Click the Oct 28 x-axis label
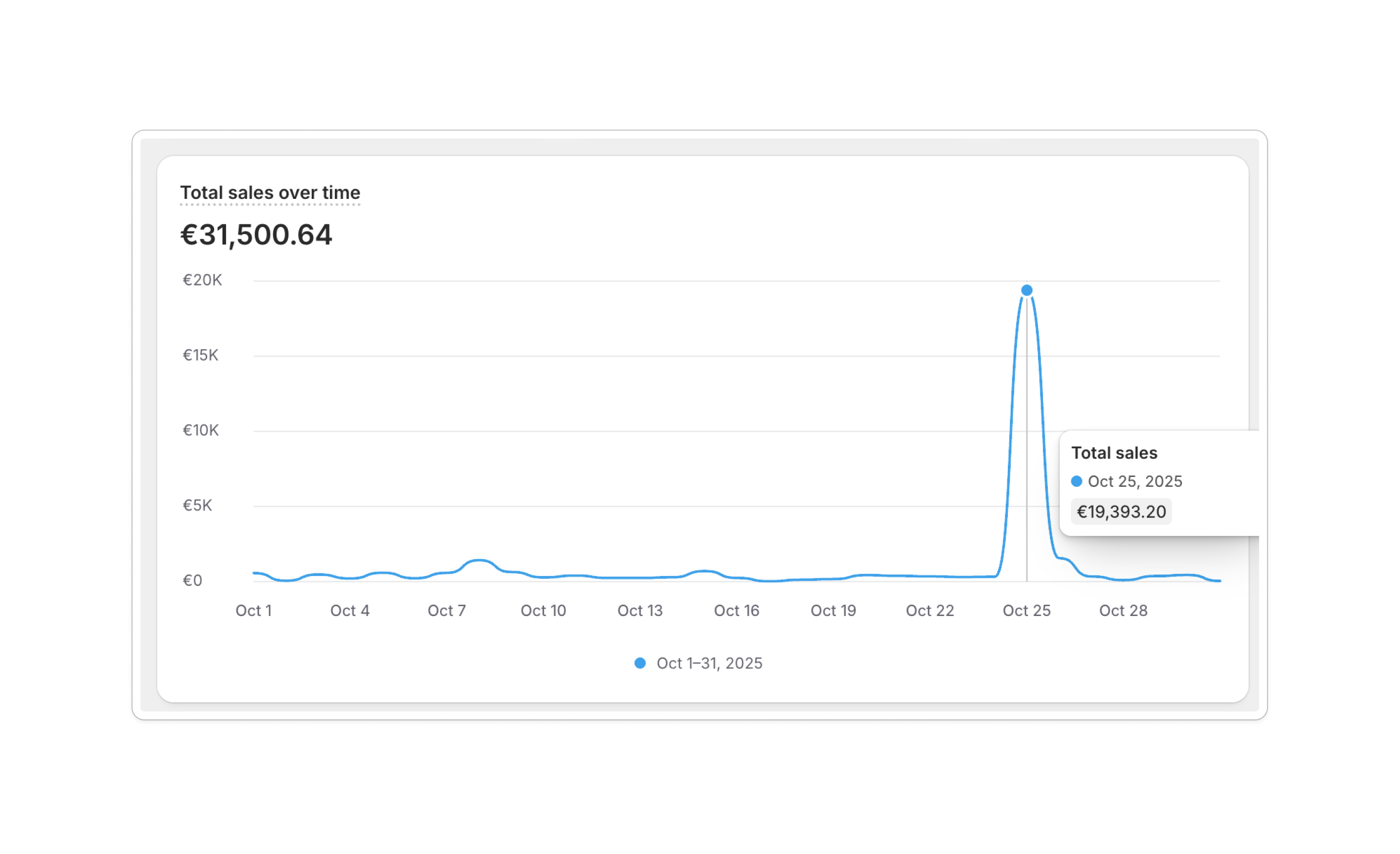1400x854 pixels. pos(1123,611)
